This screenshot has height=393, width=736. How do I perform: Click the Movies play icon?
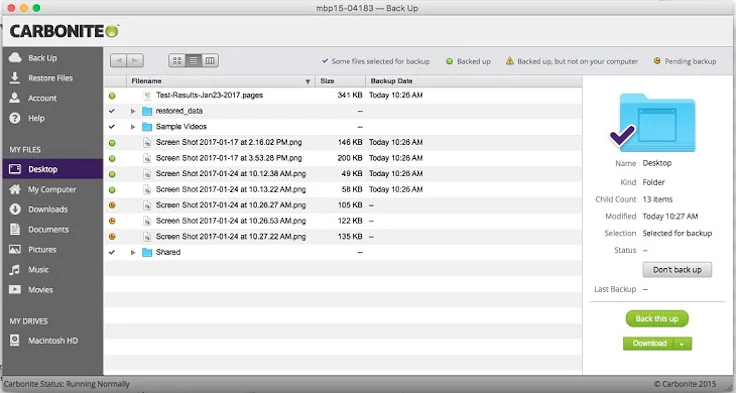[x=15, y=289]
